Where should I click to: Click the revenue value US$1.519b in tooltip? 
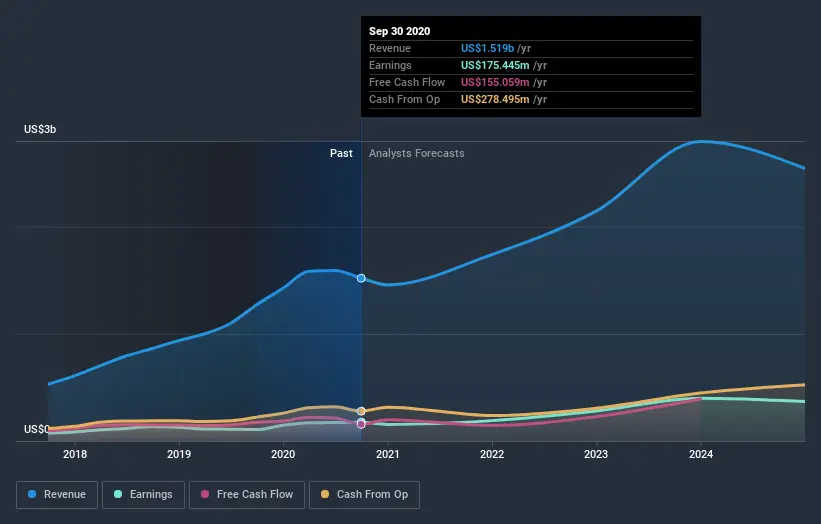click(487, 48)
